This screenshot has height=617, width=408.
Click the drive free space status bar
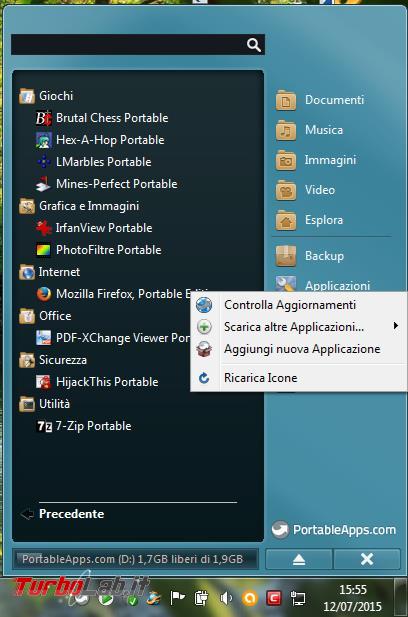(x=135, y=559)
